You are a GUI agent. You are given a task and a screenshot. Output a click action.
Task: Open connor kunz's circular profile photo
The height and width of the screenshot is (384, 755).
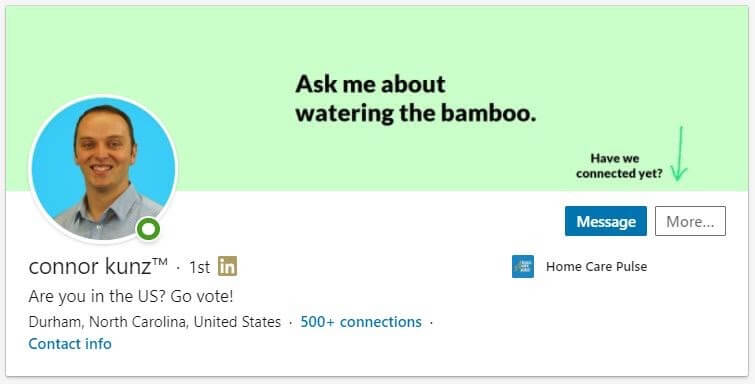tap(104, 169)
